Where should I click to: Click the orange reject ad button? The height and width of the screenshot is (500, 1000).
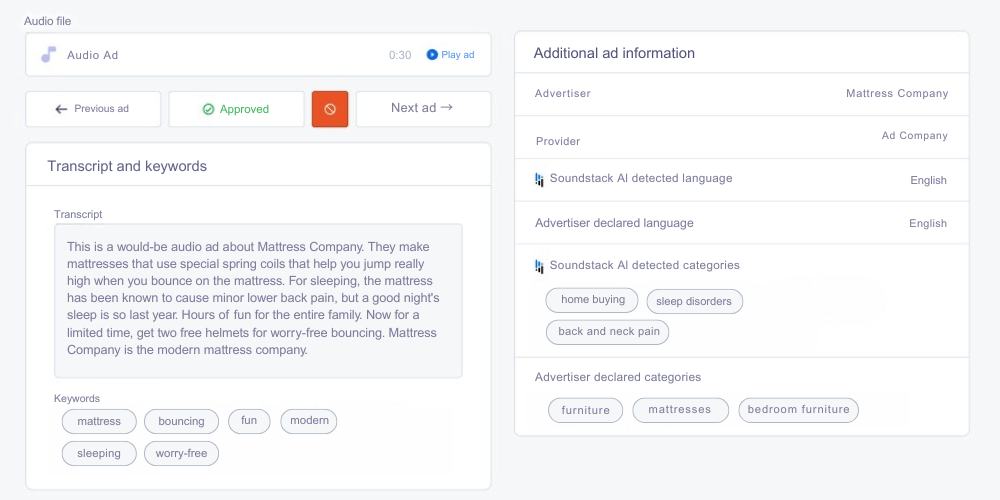[330, 109]
